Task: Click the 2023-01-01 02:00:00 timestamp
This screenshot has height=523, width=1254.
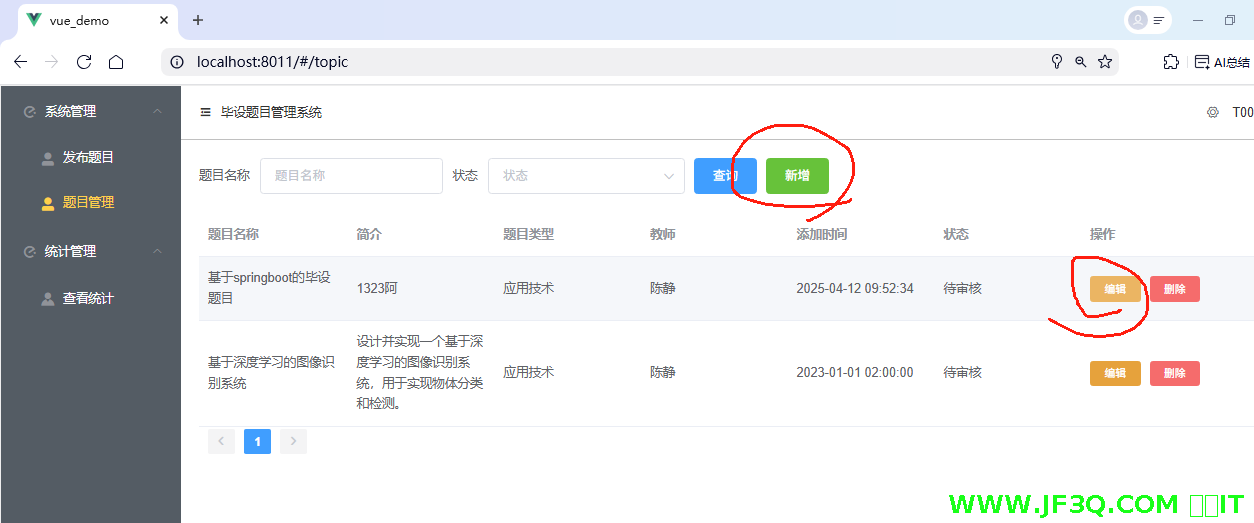Action: [x=855, y=372]
